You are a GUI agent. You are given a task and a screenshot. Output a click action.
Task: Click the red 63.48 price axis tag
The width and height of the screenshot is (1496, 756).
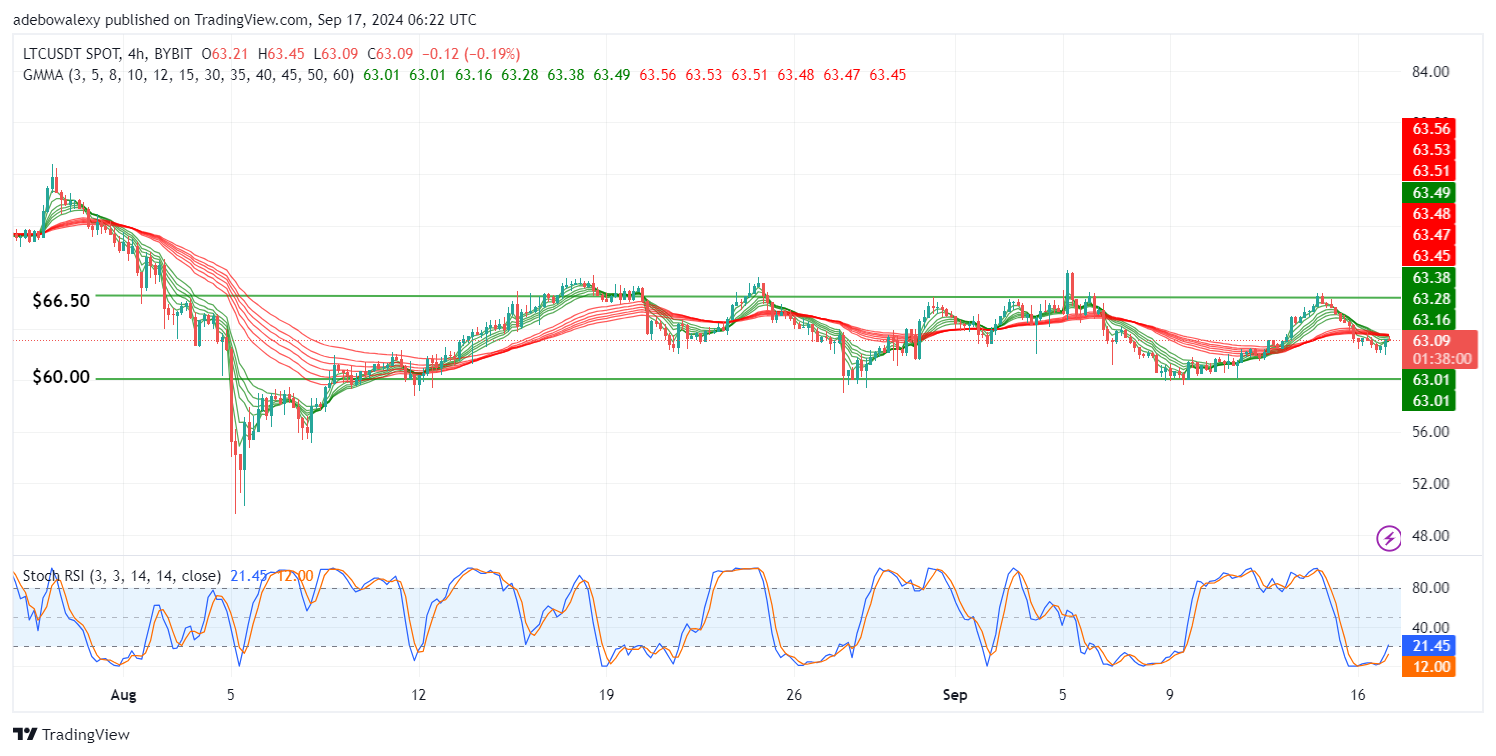click(x=1430, y=214)
